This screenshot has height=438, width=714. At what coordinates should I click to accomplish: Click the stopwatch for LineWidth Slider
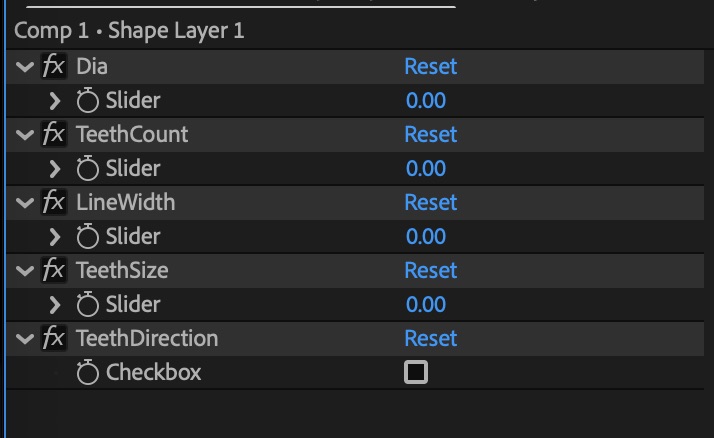coord(88,237)
